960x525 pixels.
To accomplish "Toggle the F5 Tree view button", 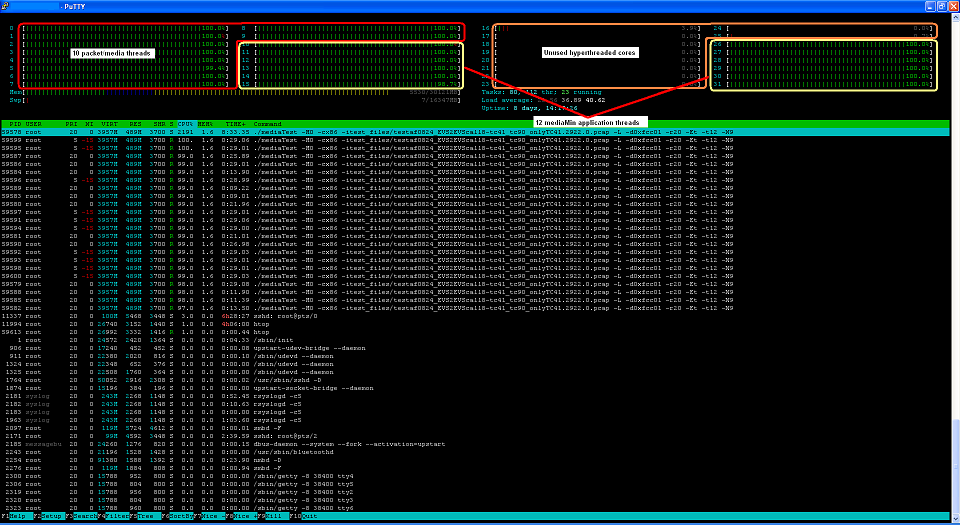I will click(x=146, y=516).
